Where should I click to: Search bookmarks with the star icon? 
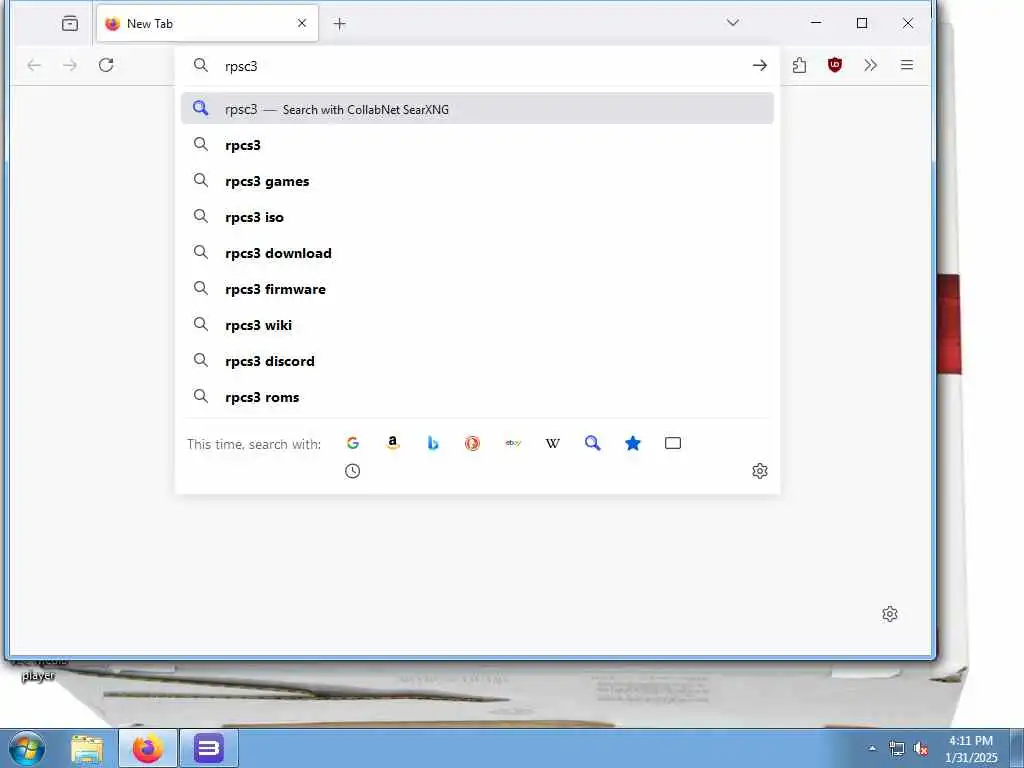coord(633,443)
